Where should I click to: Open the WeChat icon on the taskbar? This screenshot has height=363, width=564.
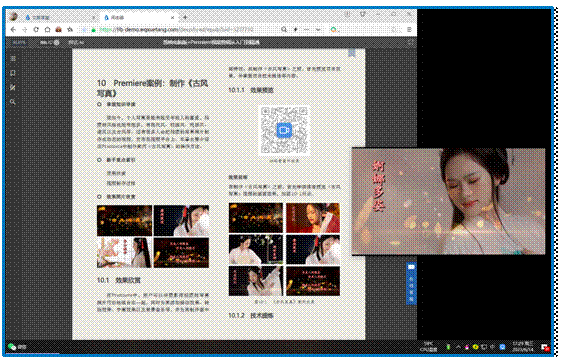click(12, 347)
